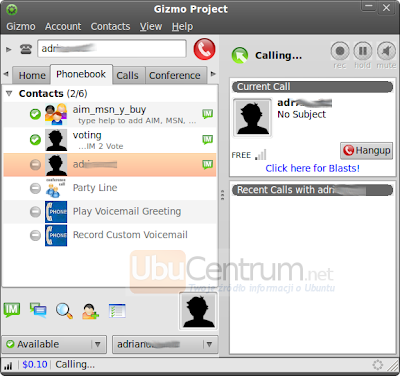Click the panel splitter handle dots
This screenshot has height=376, width=400.
click(x=223, y=195)
